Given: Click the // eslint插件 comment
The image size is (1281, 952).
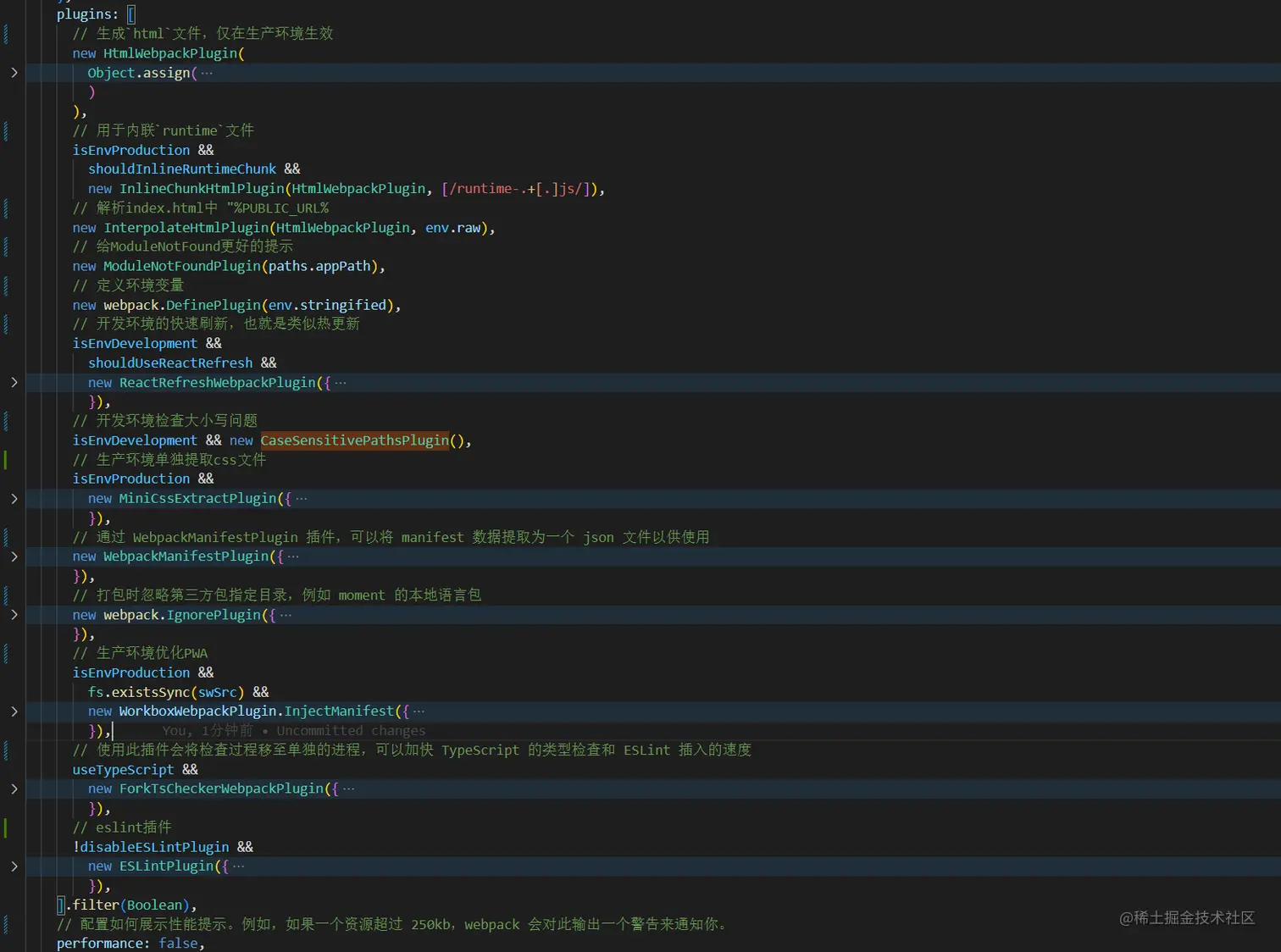Looking at the screenshot, I should tap(122, 827).
